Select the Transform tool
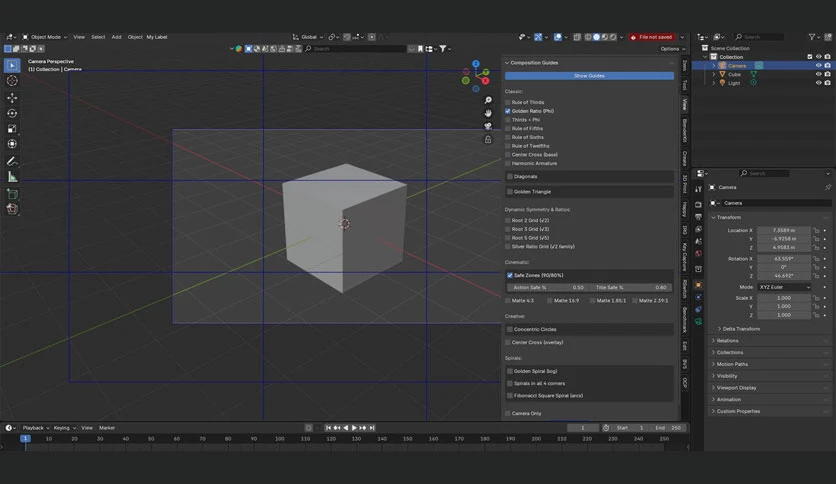The image size is (836, 484). [x=12, y=144]
